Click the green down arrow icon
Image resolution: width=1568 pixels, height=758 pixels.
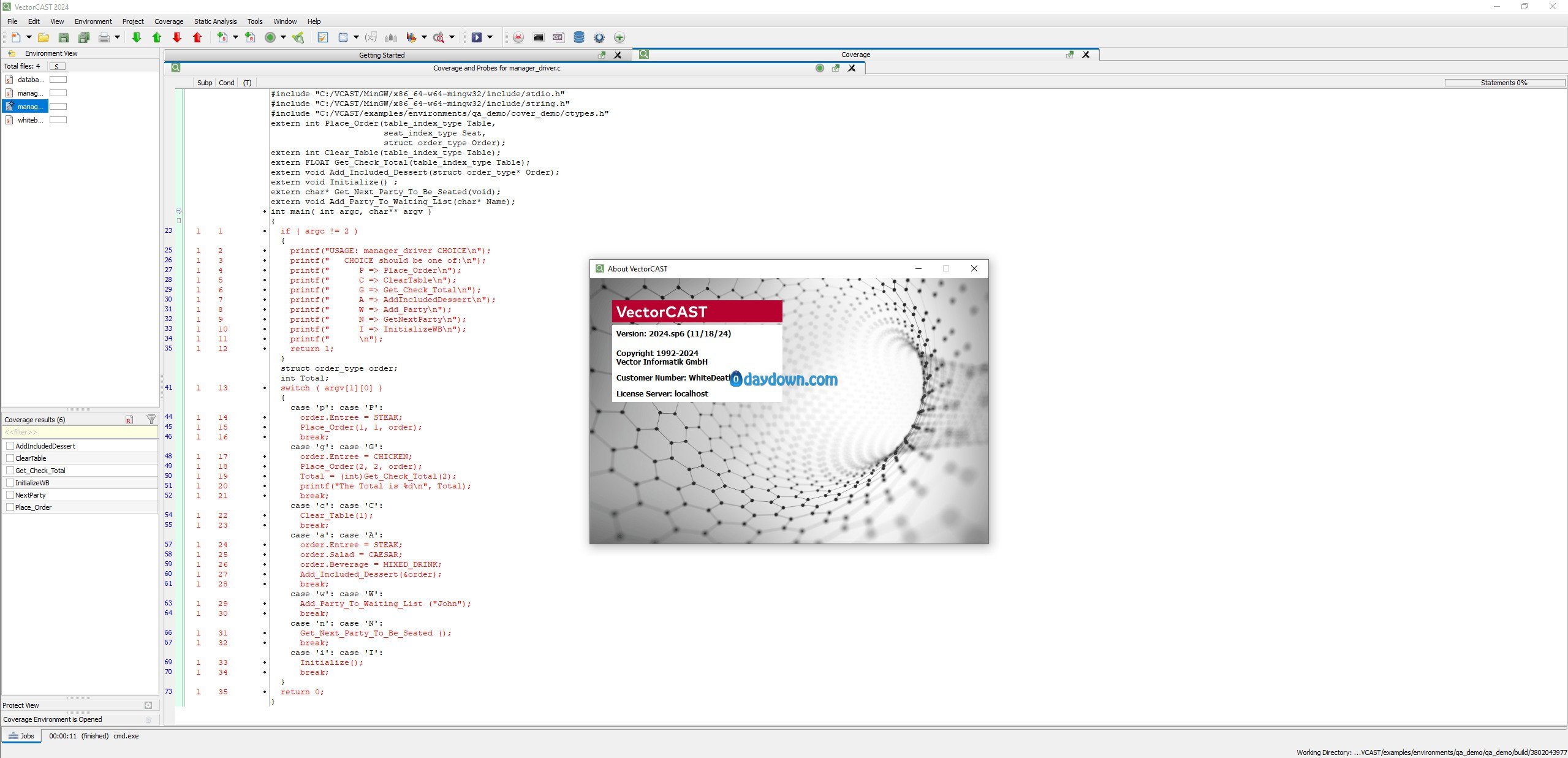(136, 37)
